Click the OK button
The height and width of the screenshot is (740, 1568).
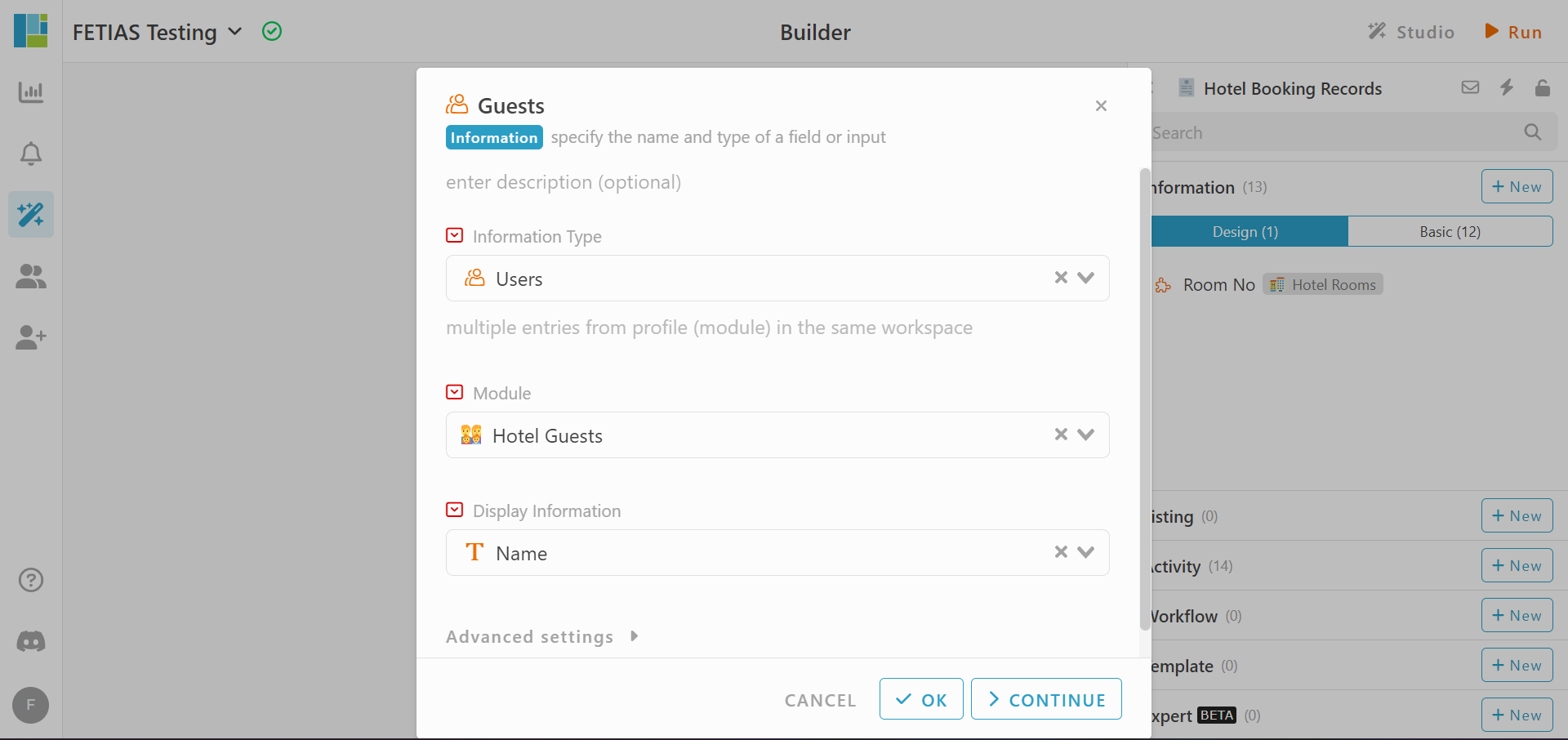[x=921, y=699]
